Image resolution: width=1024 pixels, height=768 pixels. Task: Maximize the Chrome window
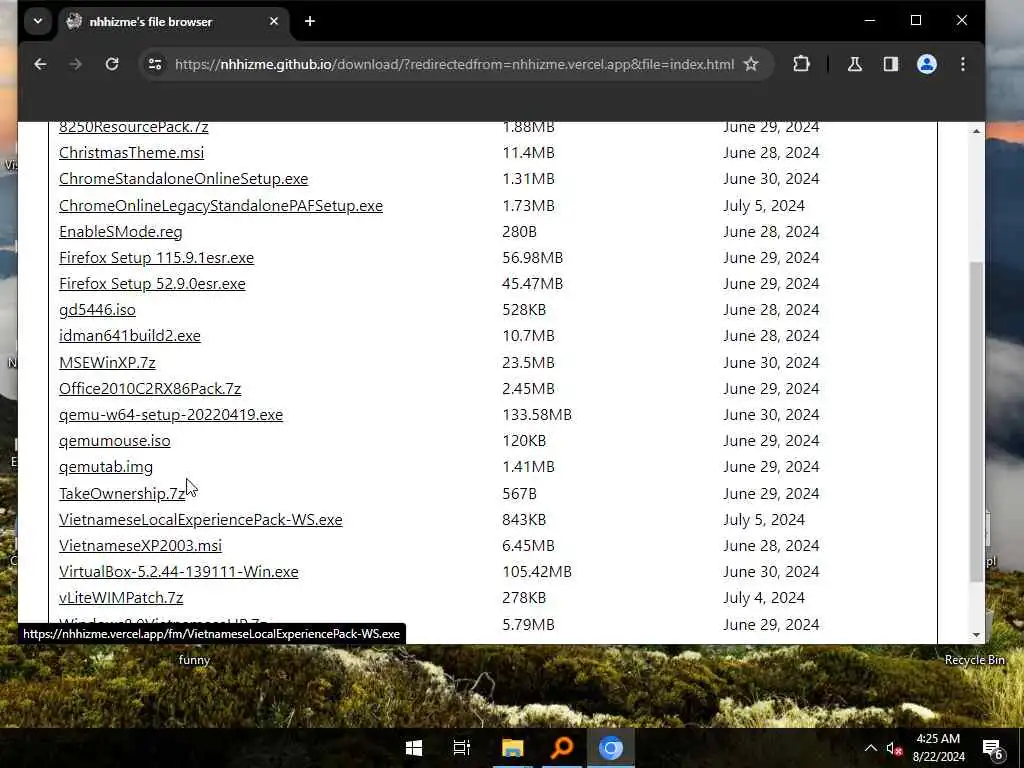pos(916,21)
